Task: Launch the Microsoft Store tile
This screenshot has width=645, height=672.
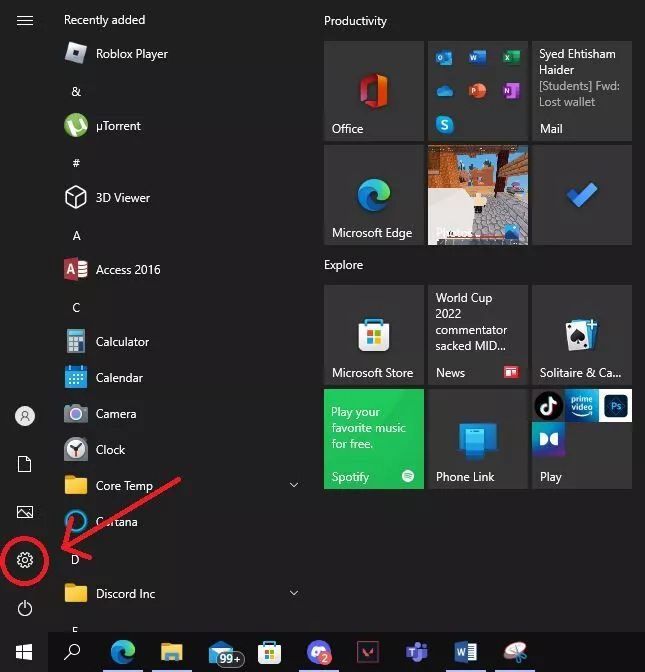Action: coord(373,335)
